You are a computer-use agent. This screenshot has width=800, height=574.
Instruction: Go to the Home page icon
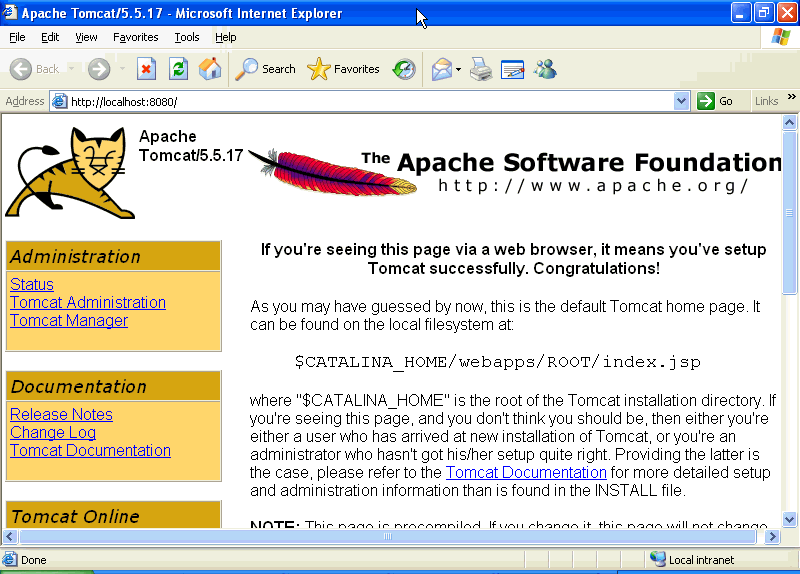(x=210, y=69)
